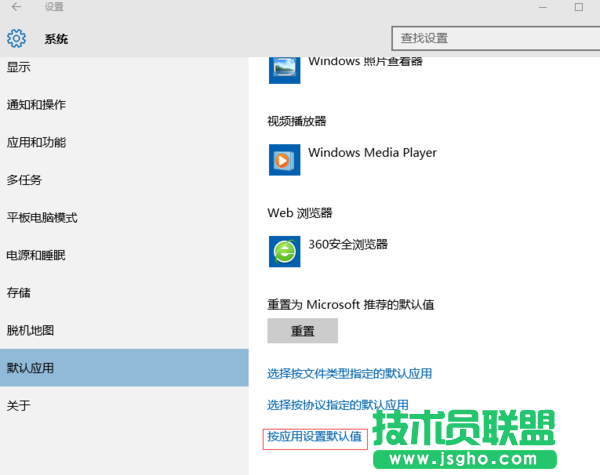Click the Windows Media Player icon

(284, 160)
